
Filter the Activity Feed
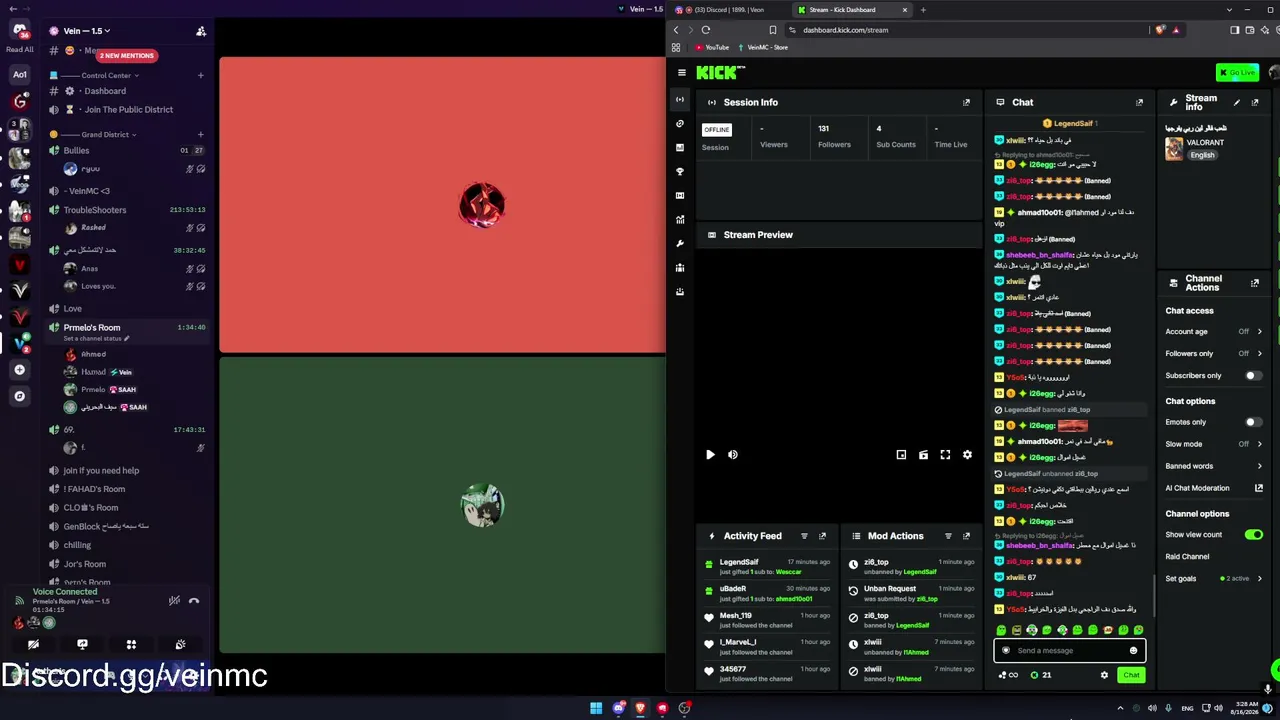[804, 536]
